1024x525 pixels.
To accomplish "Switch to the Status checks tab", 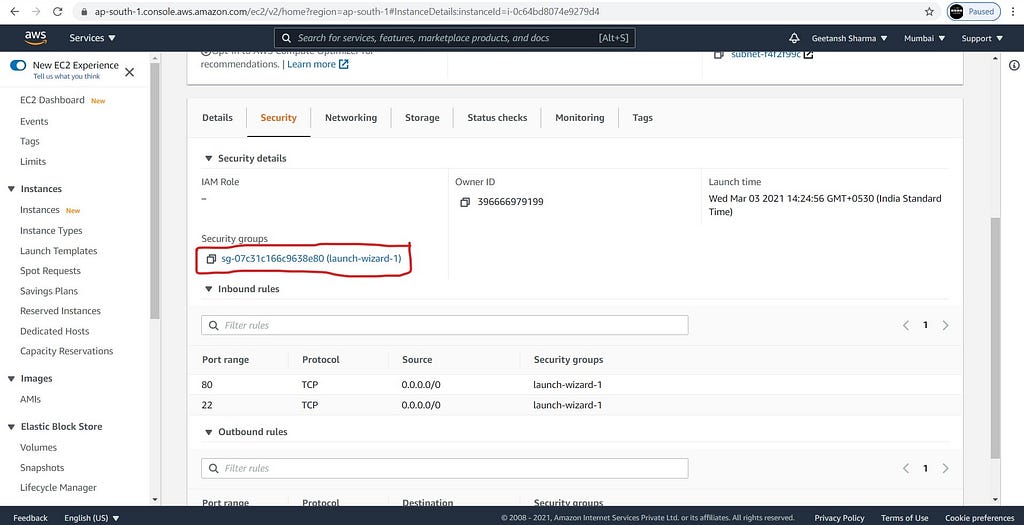I will (x=497, y=118).
